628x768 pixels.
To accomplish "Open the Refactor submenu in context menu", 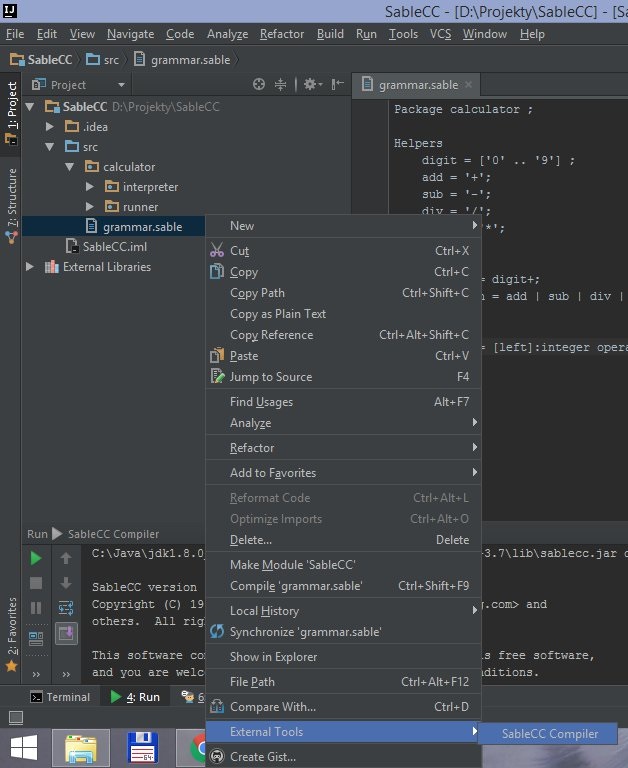I will pos(343,448).
